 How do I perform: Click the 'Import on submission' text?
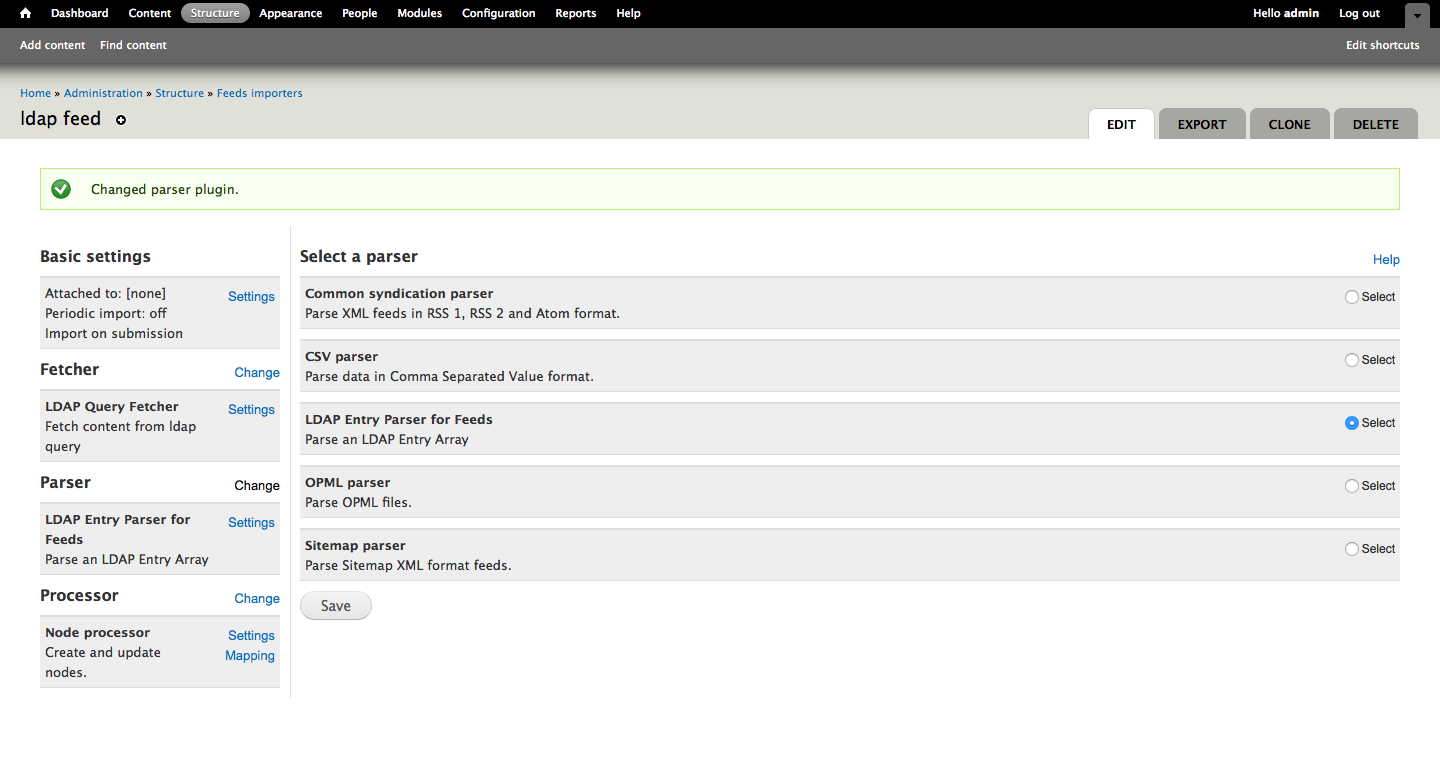click(x=114, y=334)
